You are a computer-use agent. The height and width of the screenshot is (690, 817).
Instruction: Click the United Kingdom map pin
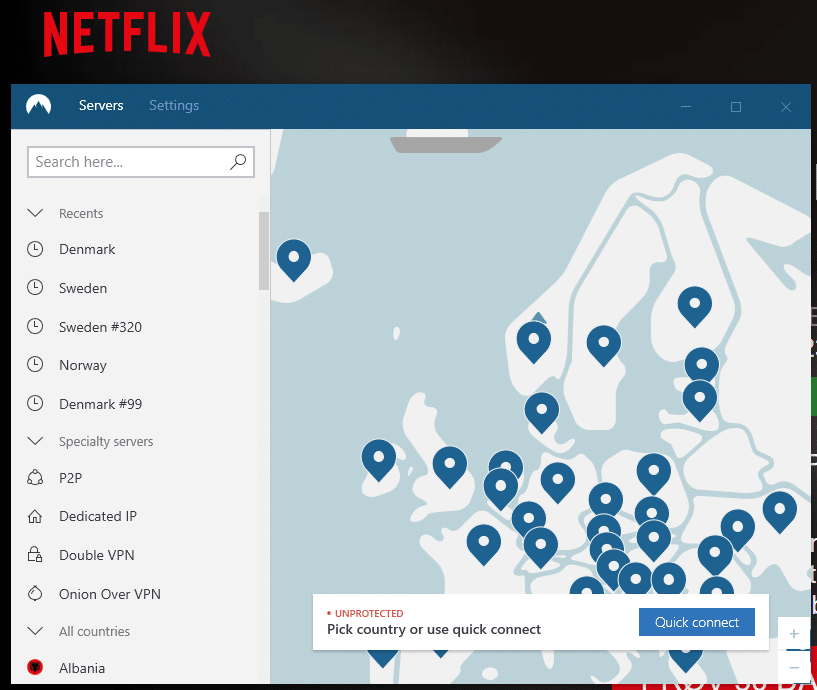coord(450,466)
